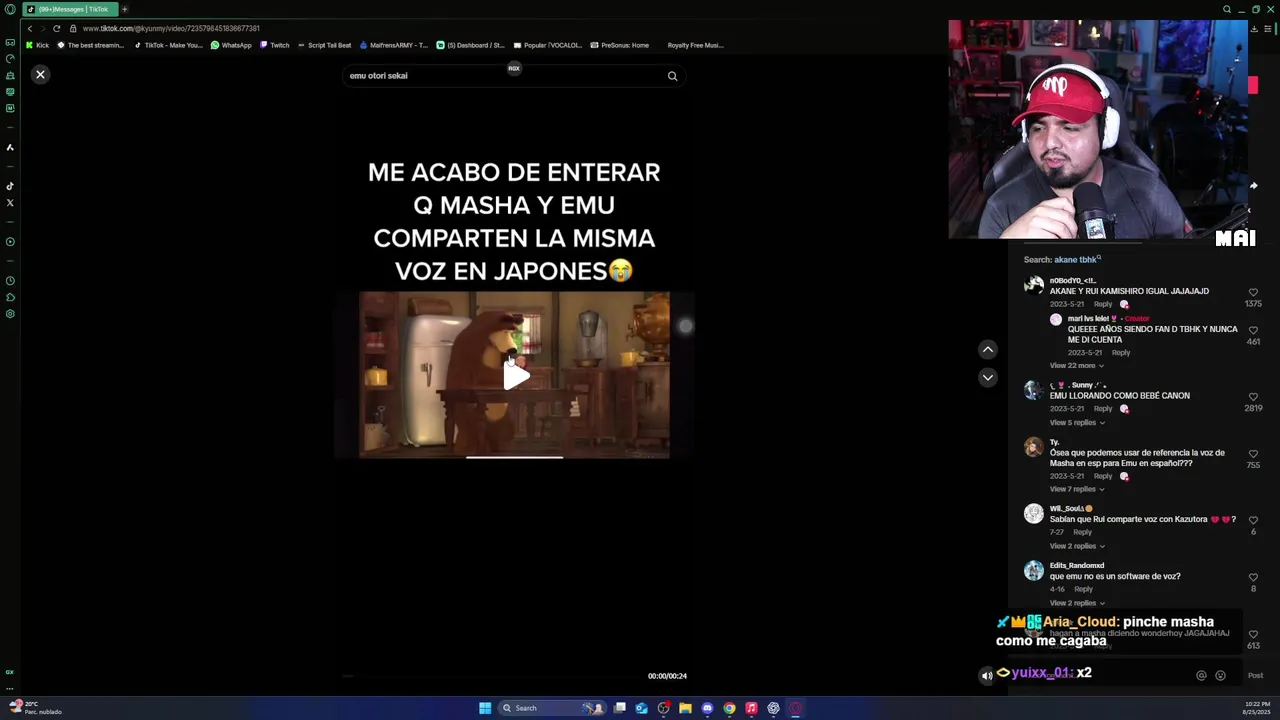Expand 'View 2 replies' under Edits_Randomxd comment
Screen dimensions: 1280x720
tap(1076, 603)
